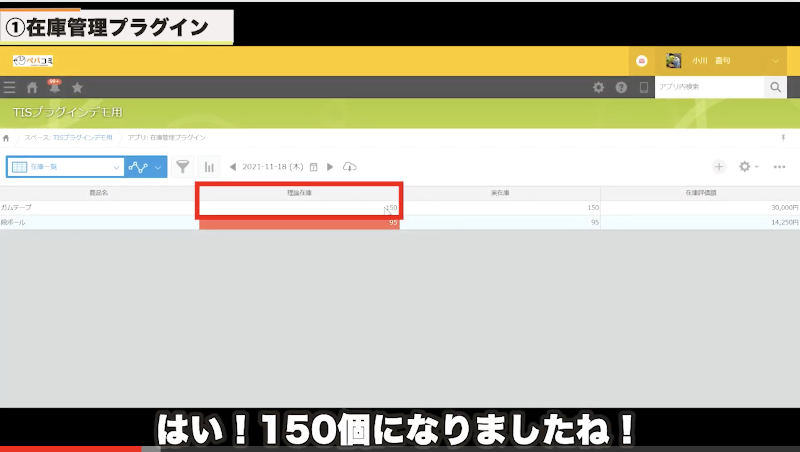Screen dimensions: 800x452
Task: Open the favorites star icon
Action: (77, 88)
